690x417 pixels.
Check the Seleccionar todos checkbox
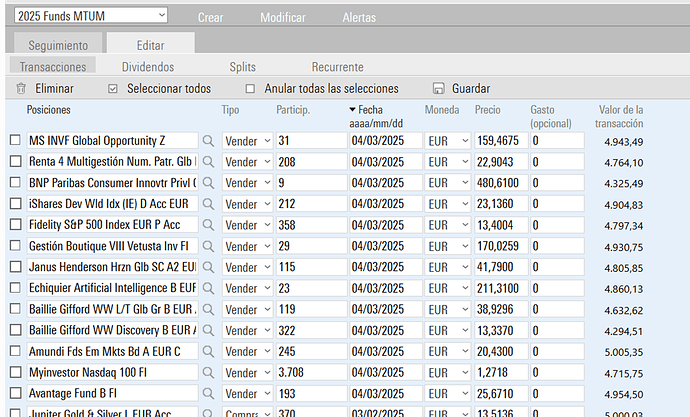[113, 89]
